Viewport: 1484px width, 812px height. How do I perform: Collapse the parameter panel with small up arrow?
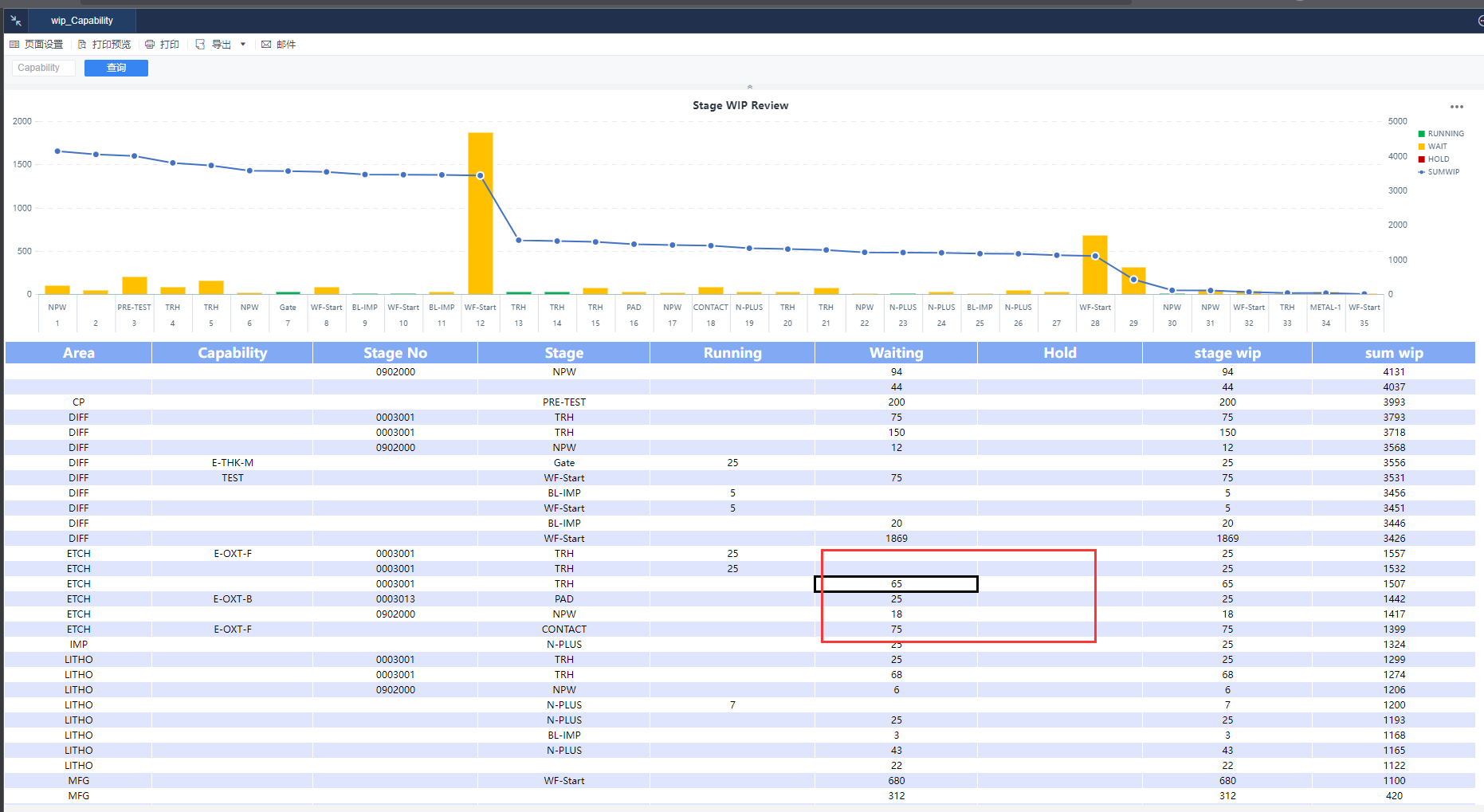[x=749, y=86]
